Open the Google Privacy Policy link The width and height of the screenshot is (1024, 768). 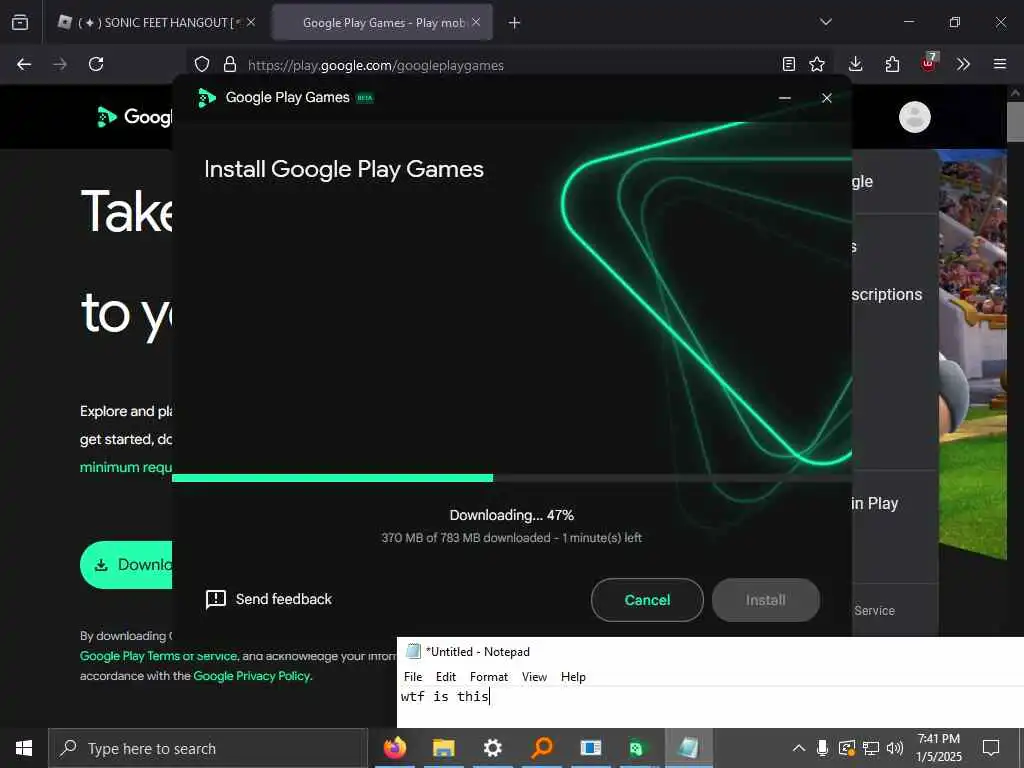pos(251,676)
